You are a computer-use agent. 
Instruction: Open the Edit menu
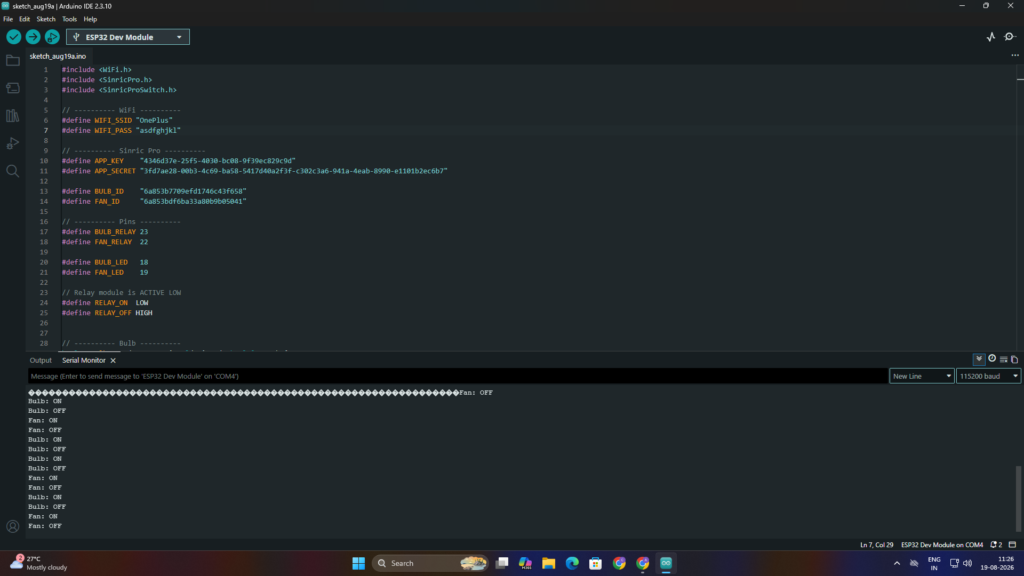24,19
